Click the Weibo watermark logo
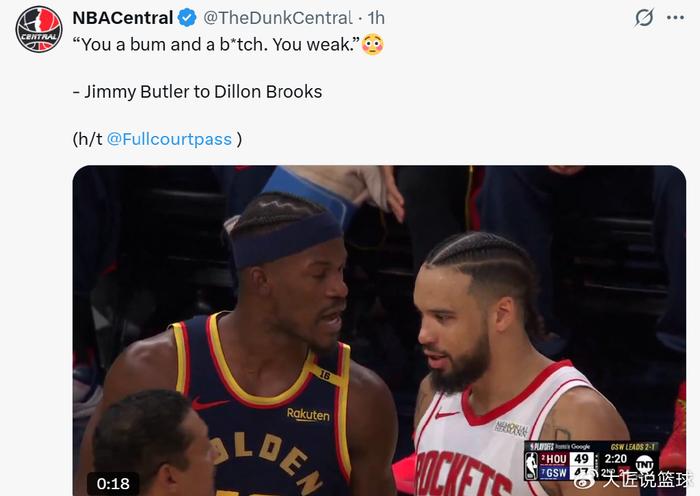Viewport: 700px width, 496px height. (x=584, y=479)
